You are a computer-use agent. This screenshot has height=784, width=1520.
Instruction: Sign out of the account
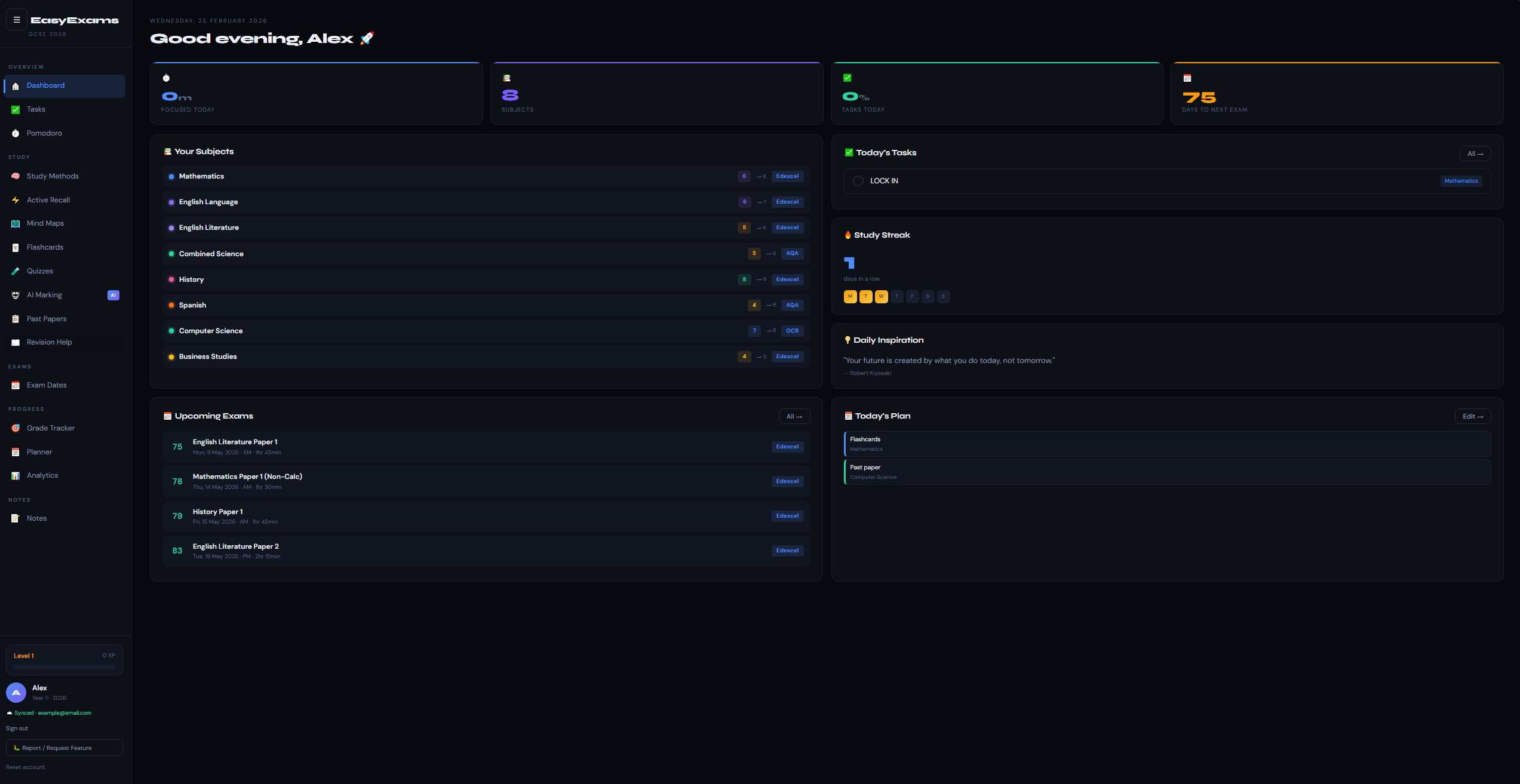(x=17, y=728)
